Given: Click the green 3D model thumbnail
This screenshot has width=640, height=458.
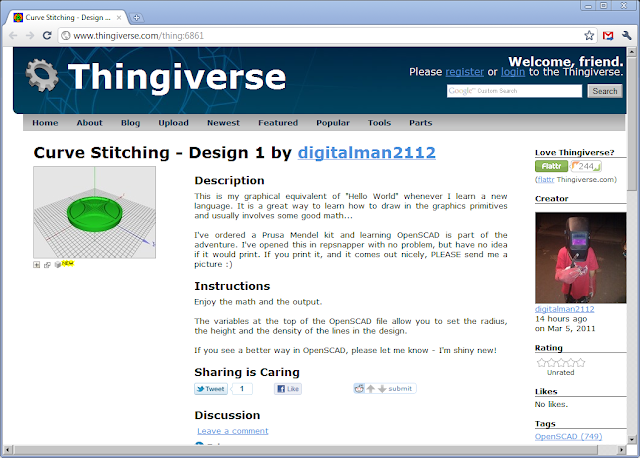Looking at the screenshot, I should [x=94, y=212].
